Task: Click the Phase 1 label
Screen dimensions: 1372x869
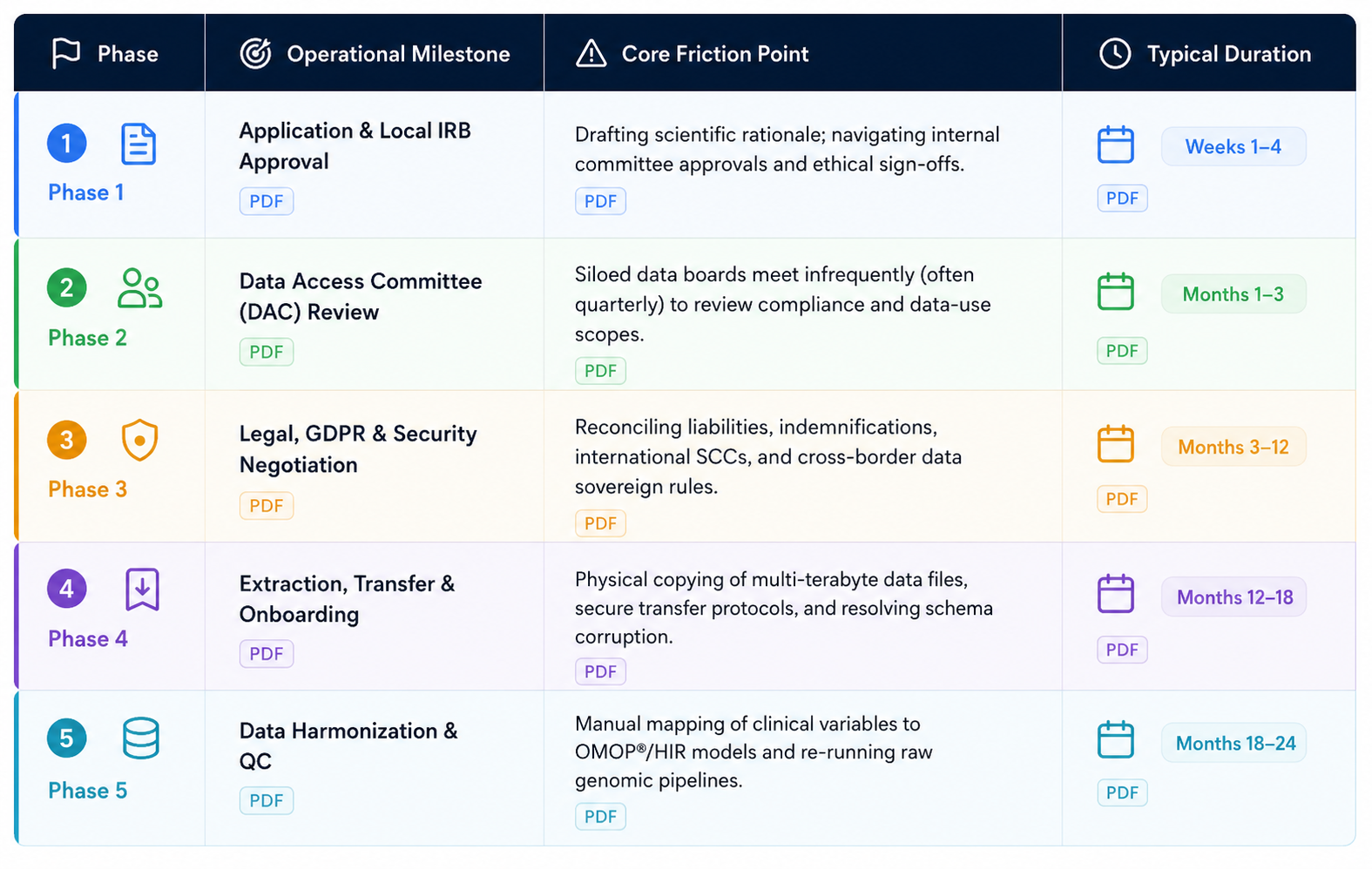Action: click(86, 192)
